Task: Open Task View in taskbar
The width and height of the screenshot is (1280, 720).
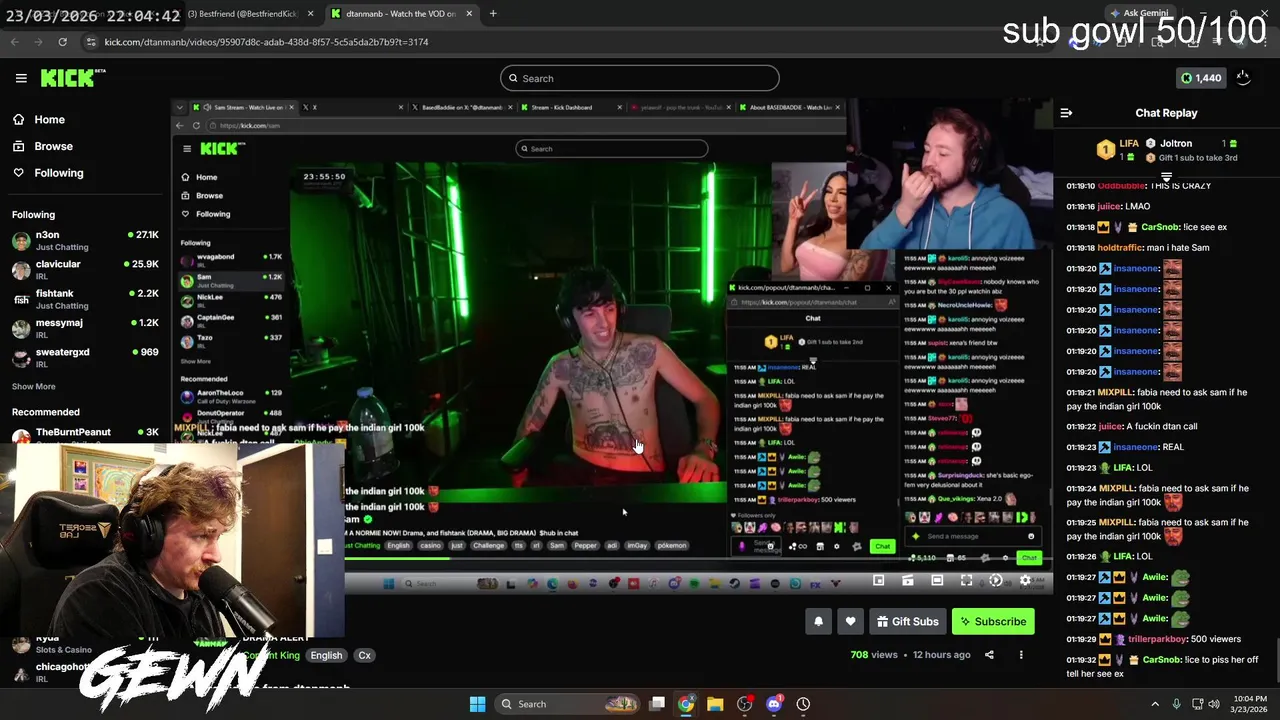Action: (x=657, y=704)
